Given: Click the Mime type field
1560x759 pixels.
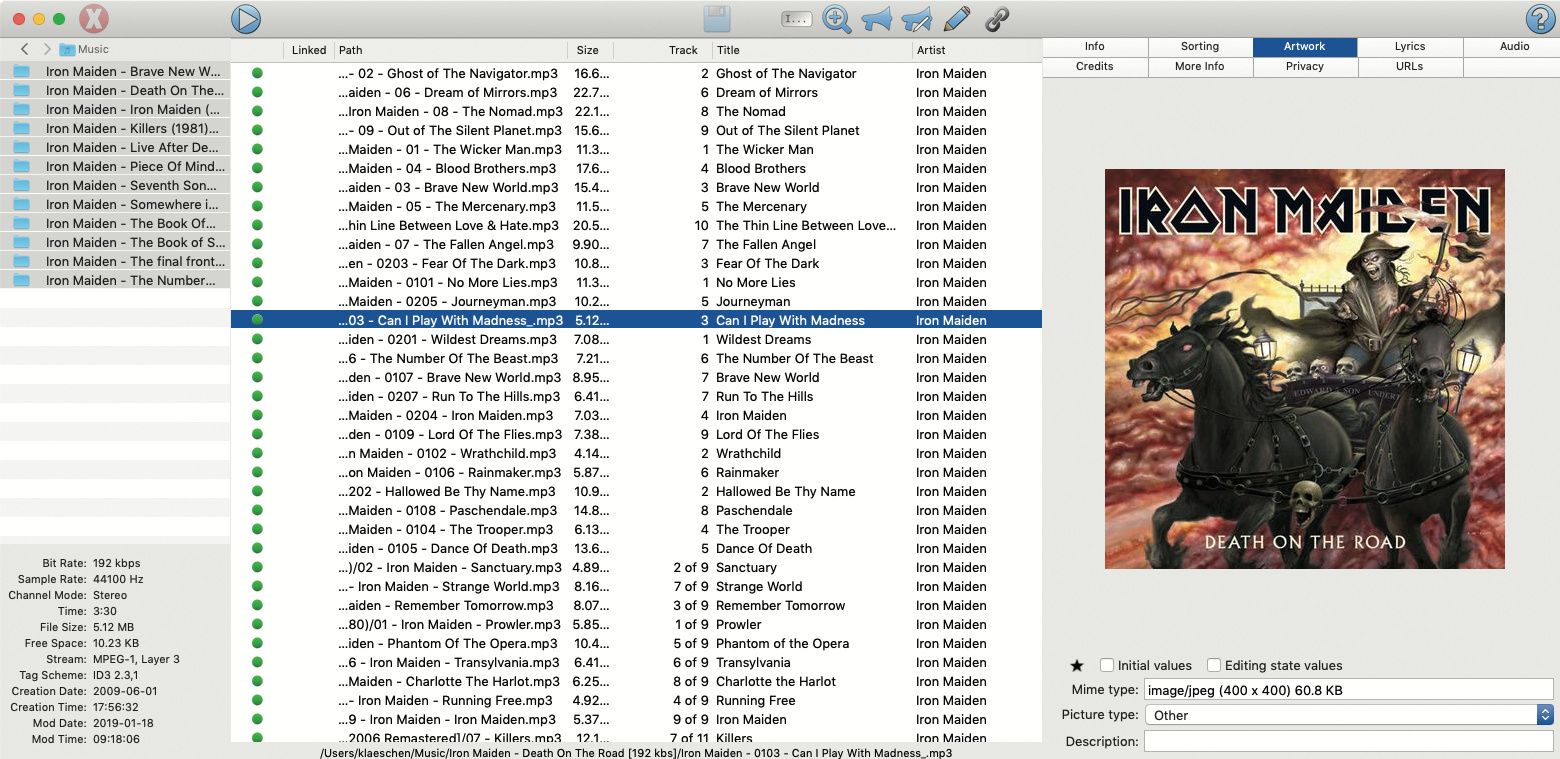Looking at the screenshot, I should (x=1349, y=690).
